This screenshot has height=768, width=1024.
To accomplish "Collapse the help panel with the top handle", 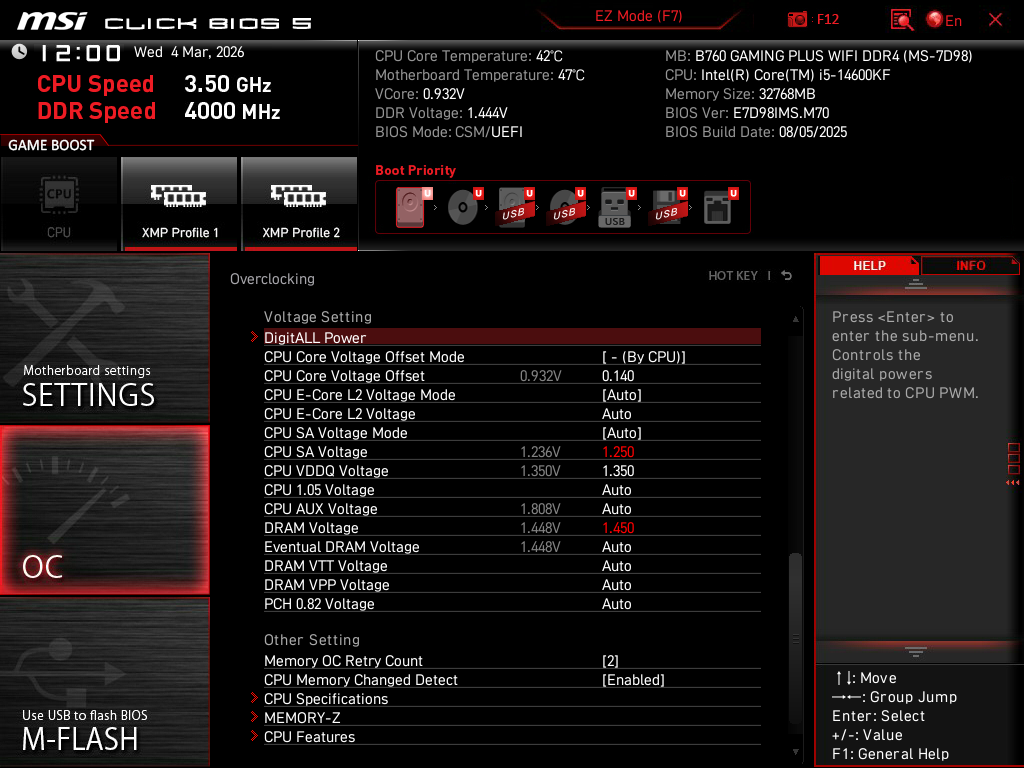I will coord(916,284).
